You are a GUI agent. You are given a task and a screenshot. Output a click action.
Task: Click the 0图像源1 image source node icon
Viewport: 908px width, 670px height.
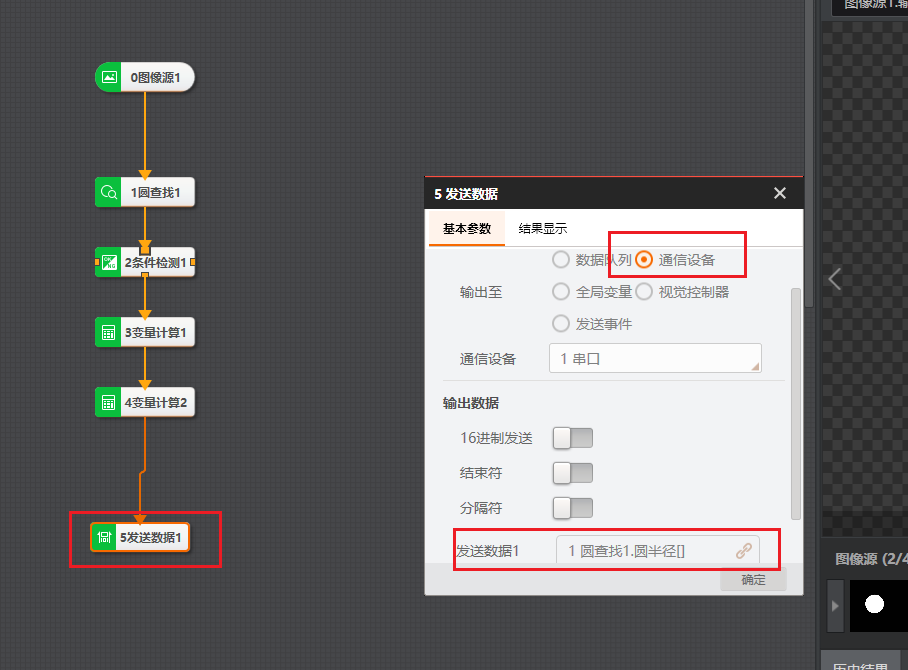pyautogui.click(x=109, y=77)
